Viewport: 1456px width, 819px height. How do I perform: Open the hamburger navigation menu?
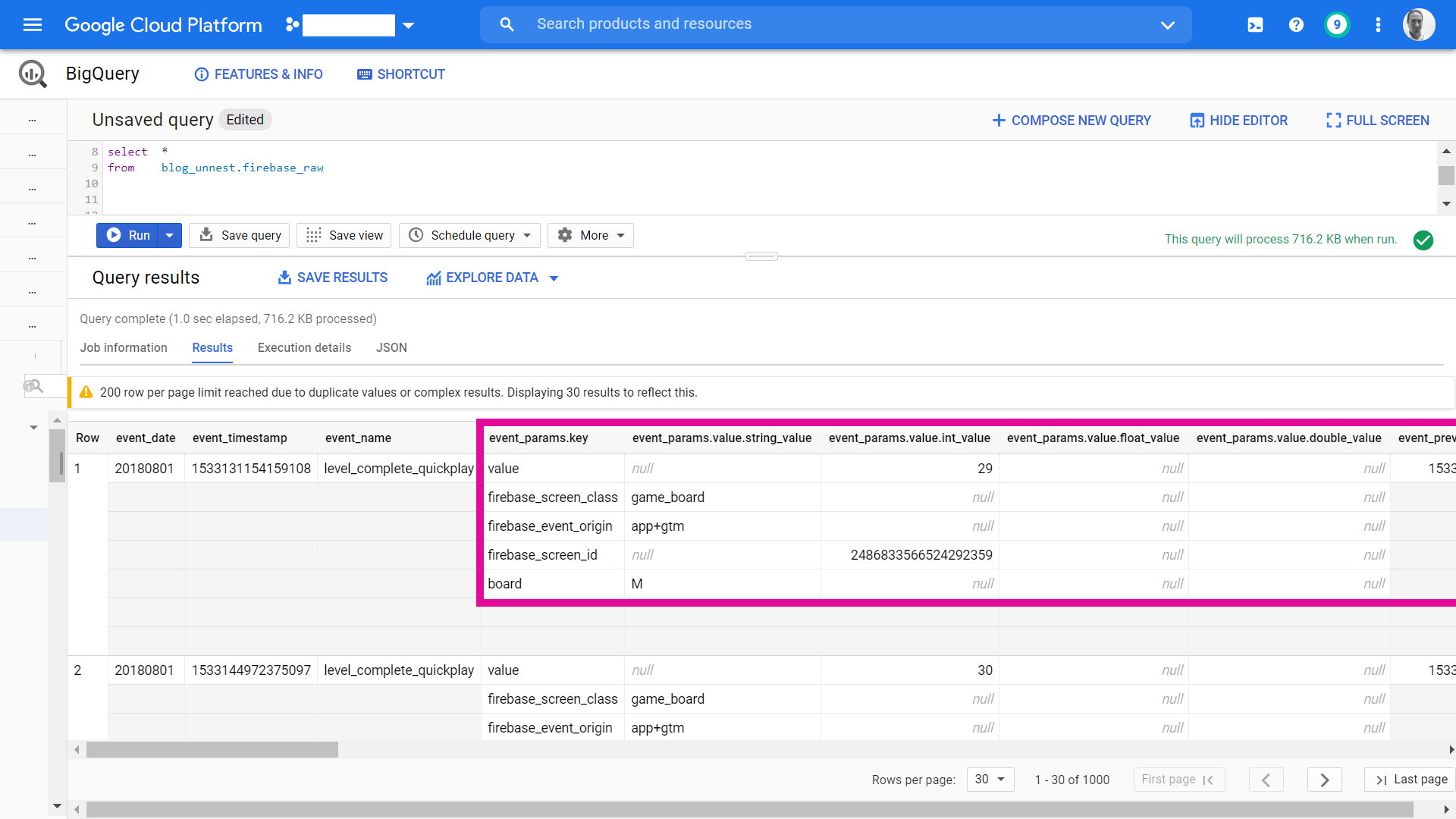pos(33,25)
